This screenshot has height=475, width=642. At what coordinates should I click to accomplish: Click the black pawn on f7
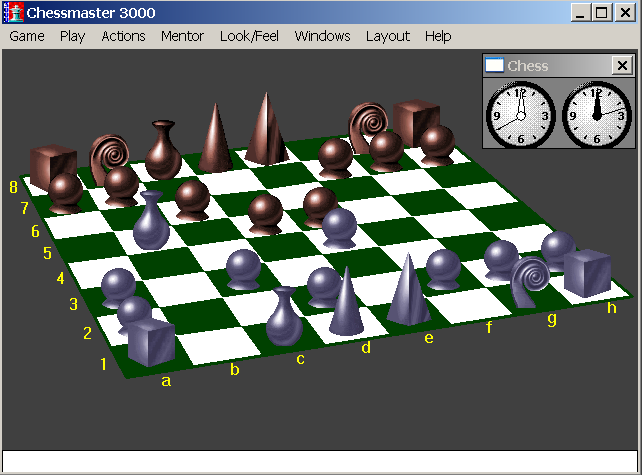pos(335,158)
